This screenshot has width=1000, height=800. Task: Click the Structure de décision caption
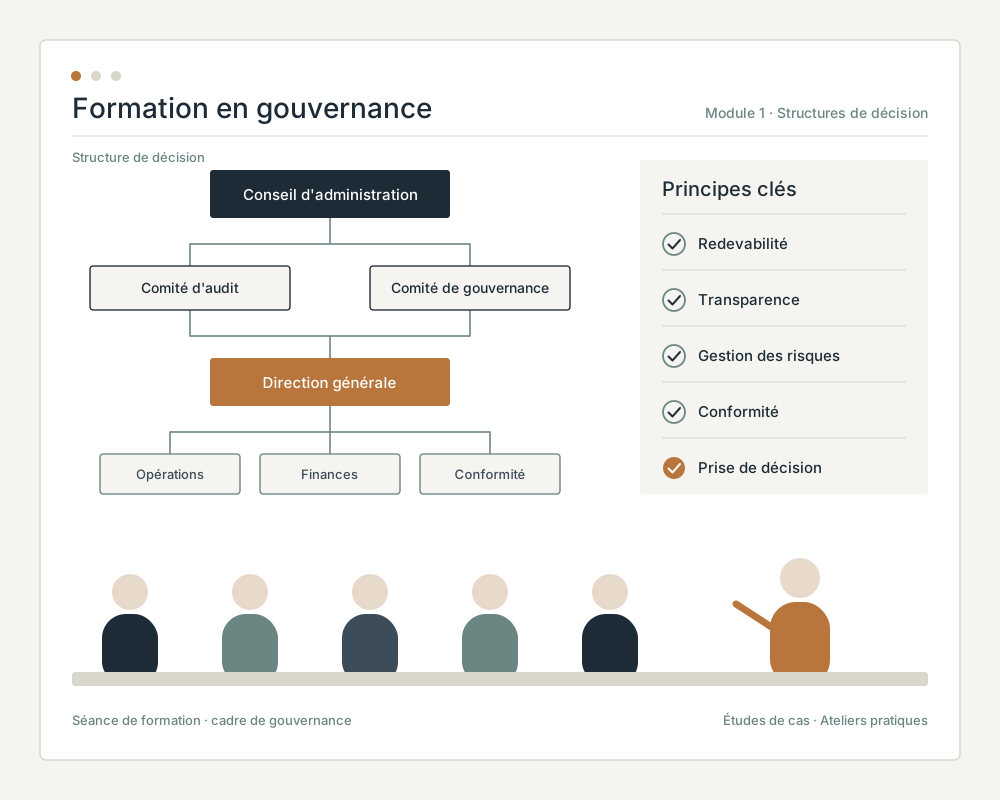[x=138, y=158]
